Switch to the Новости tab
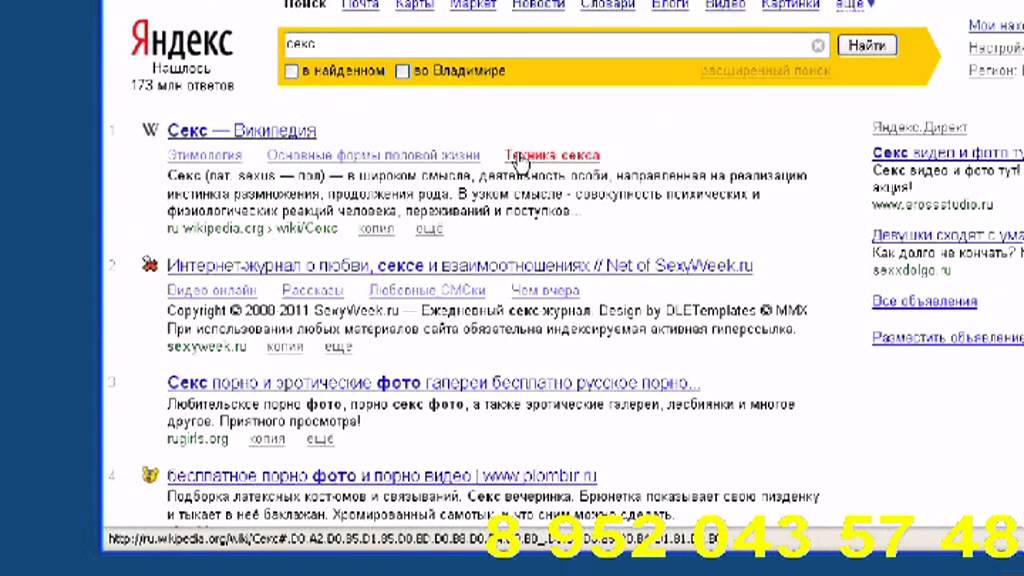The height and width of the screenshot is (576, 1024). coord(538,4)
